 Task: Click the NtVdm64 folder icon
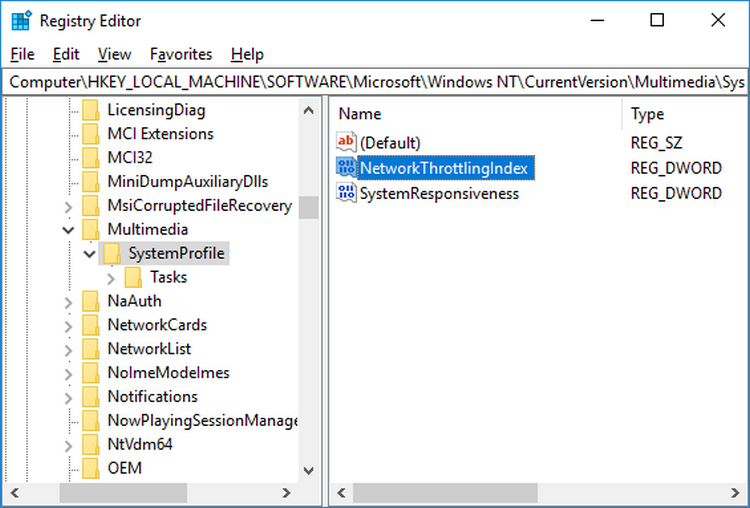pyautogui.click(x=91, y=444)
